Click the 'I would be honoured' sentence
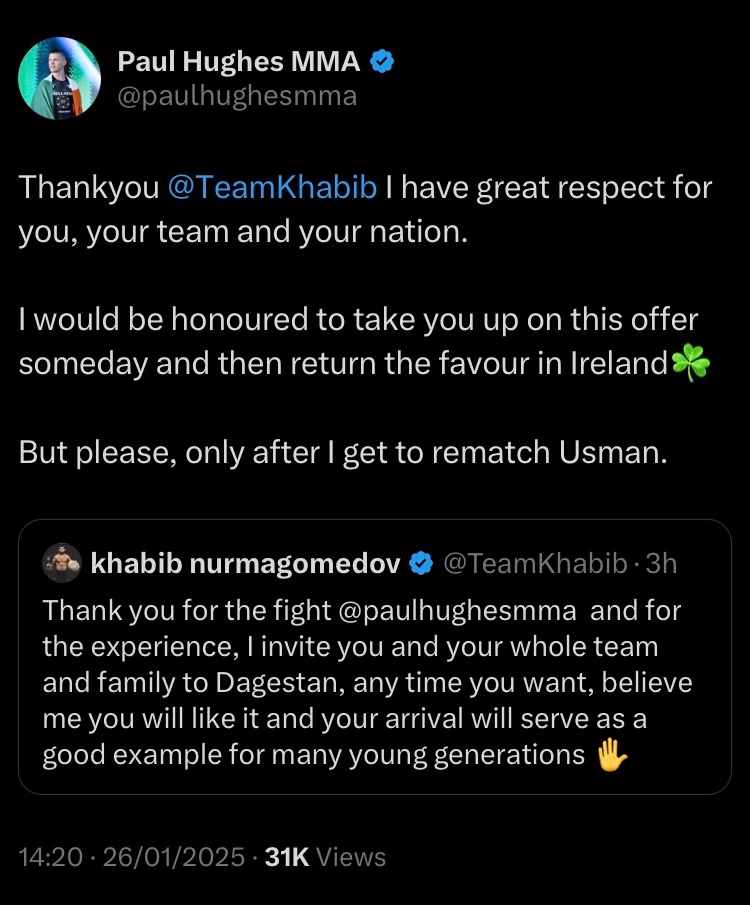The image size is (750, 905). click(364, 342)
